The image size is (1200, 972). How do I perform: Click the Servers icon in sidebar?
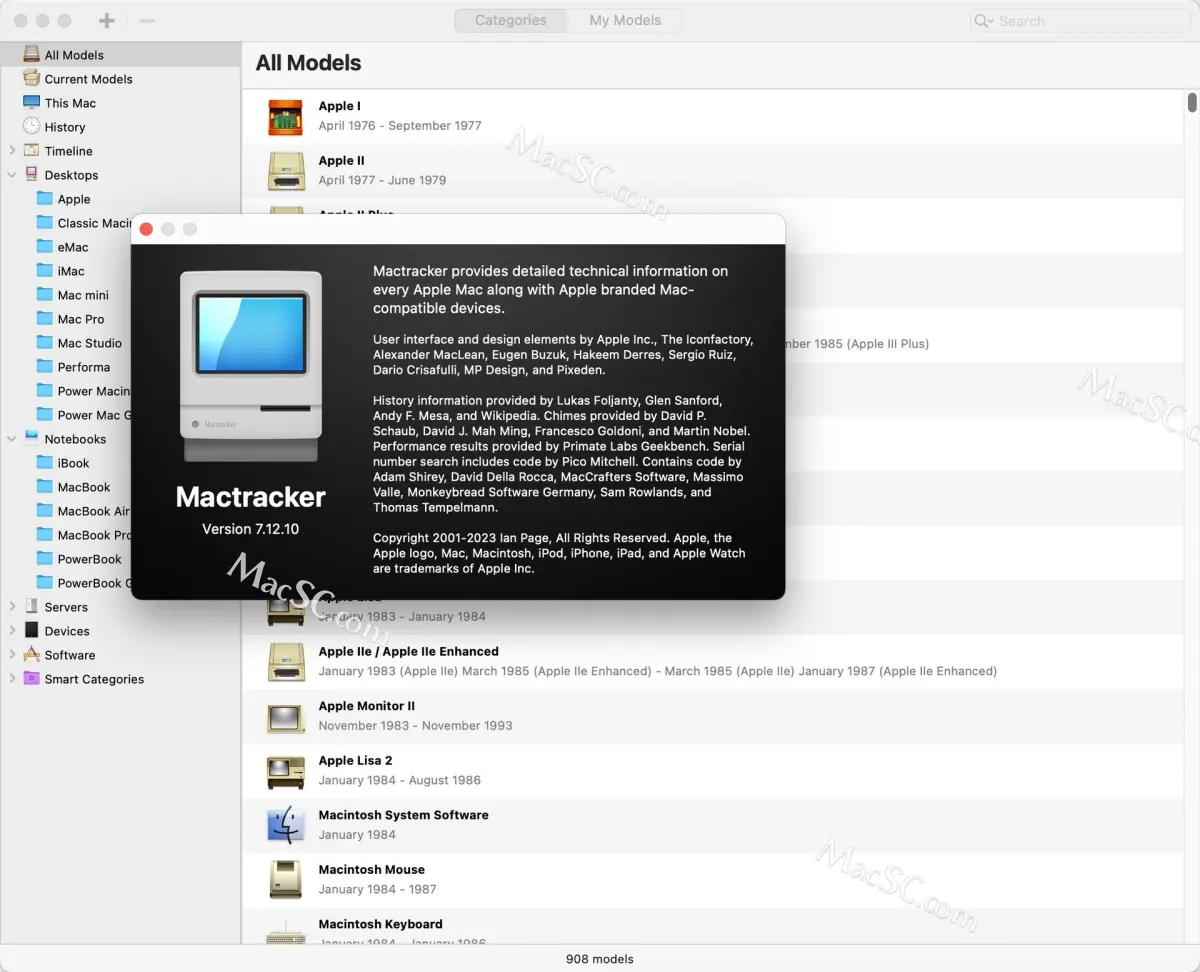(31, 607)
